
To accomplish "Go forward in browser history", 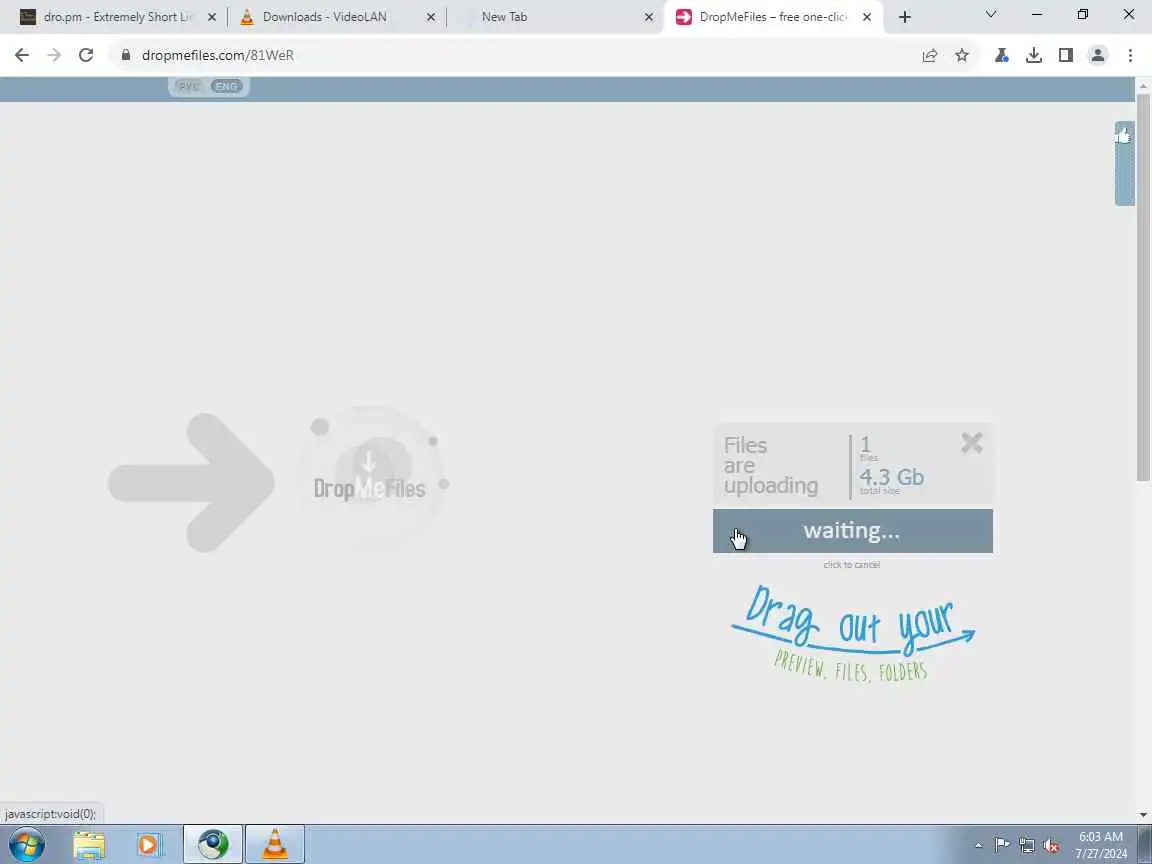I will pos(54,55).
